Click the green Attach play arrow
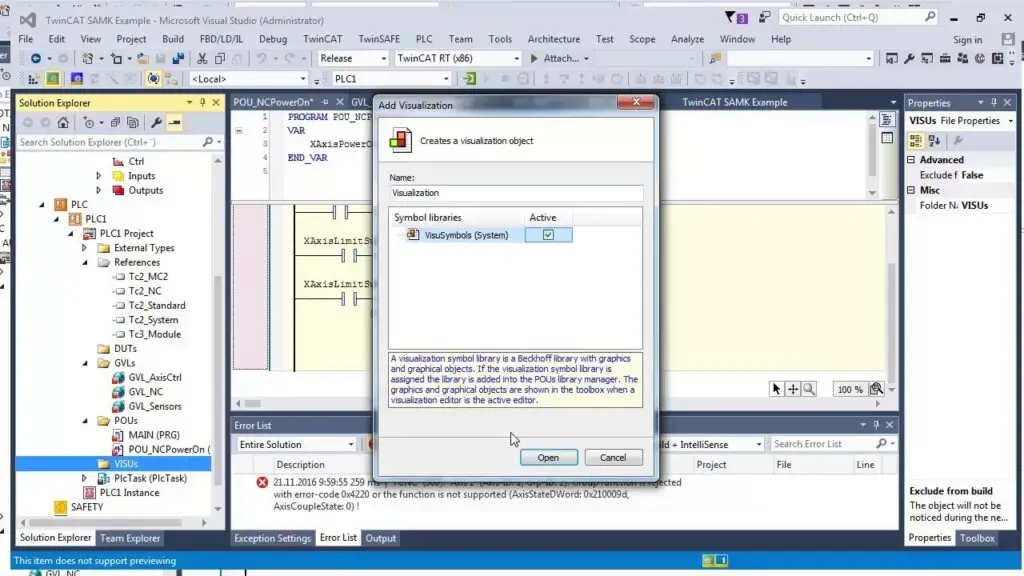 534,59
